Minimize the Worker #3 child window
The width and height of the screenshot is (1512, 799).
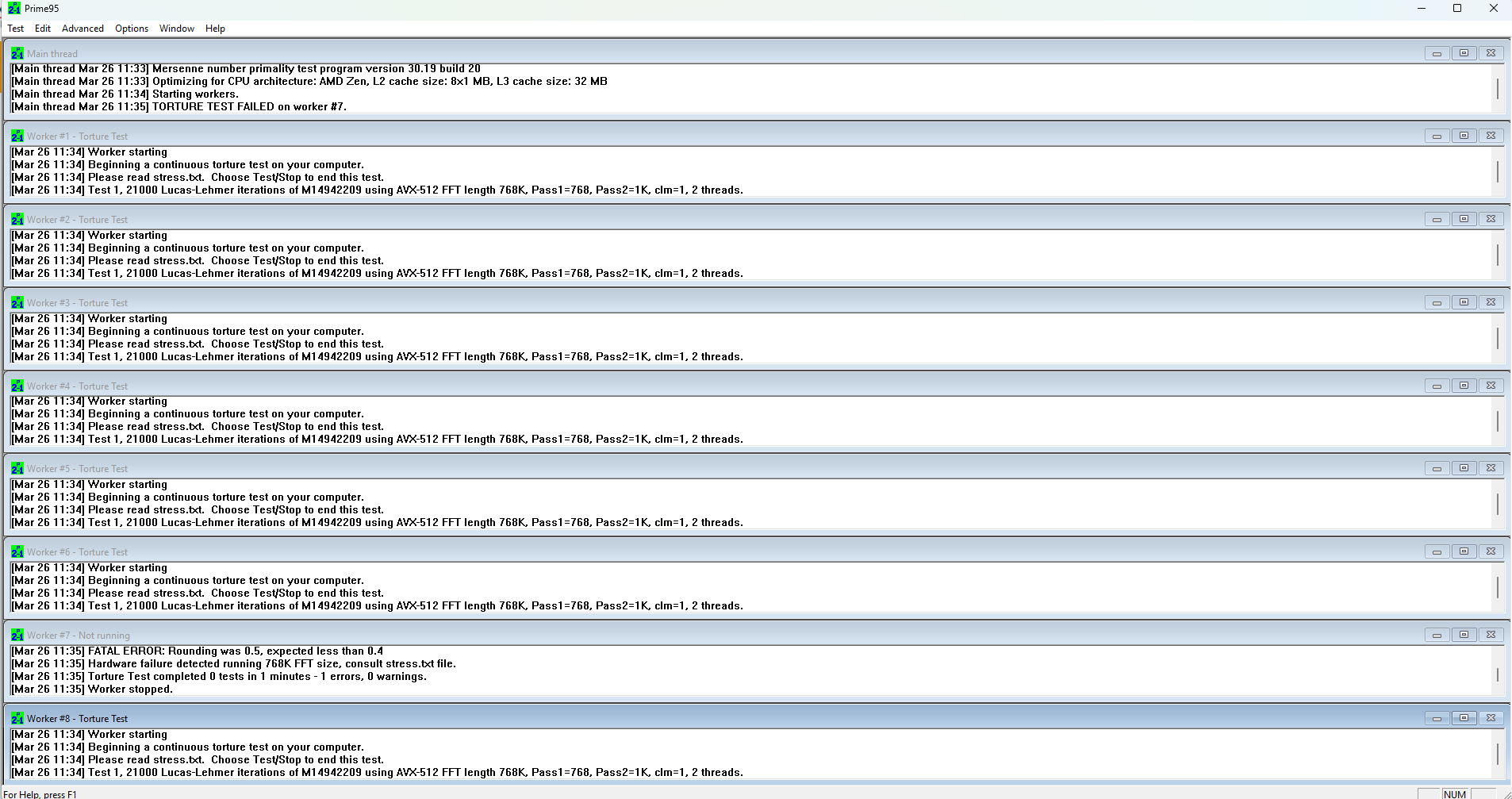pyautogui.click(x=1437, y=302)
